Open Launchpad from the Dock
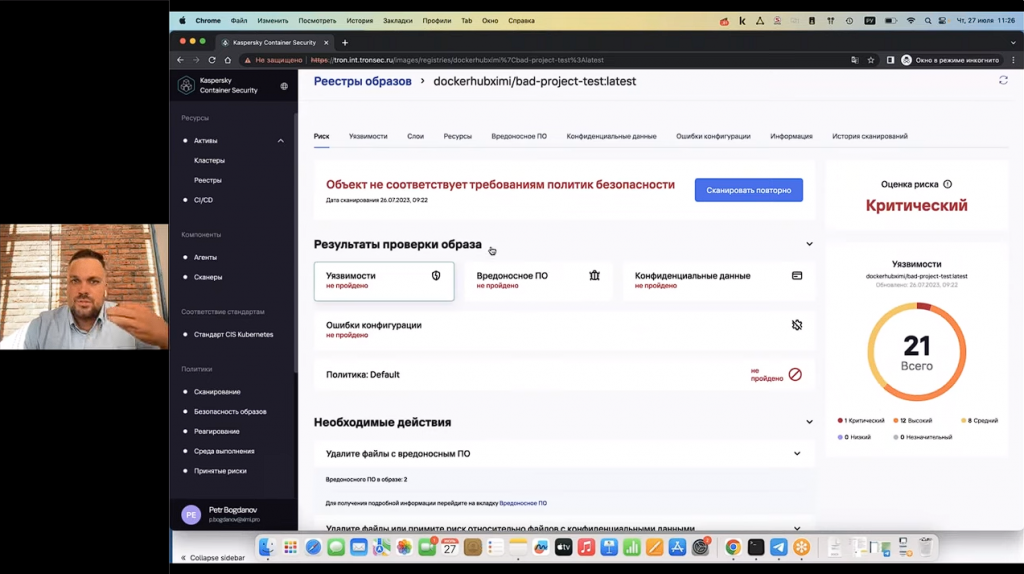The image size is (1024, 574). point(290,547)
